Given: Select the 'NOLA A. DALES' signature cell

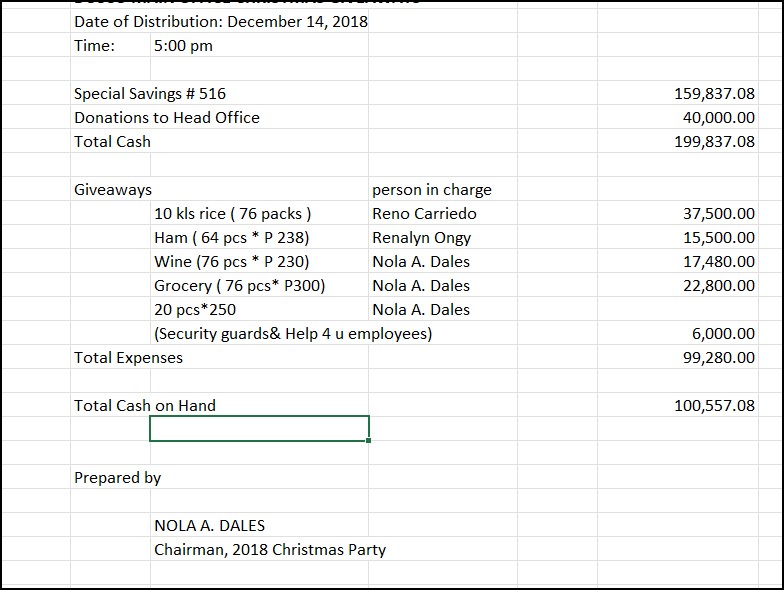Looking at the screenshot, I should point(210,526).
